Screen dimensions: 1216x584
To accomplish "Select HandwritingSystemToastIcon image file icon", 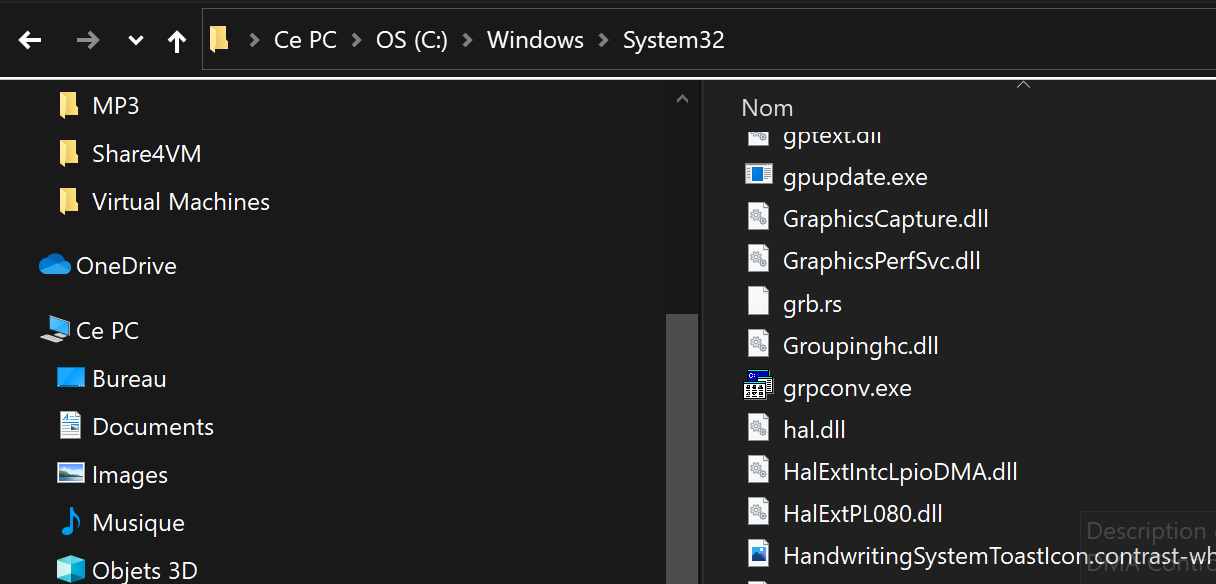I will [x=759, y=554].
